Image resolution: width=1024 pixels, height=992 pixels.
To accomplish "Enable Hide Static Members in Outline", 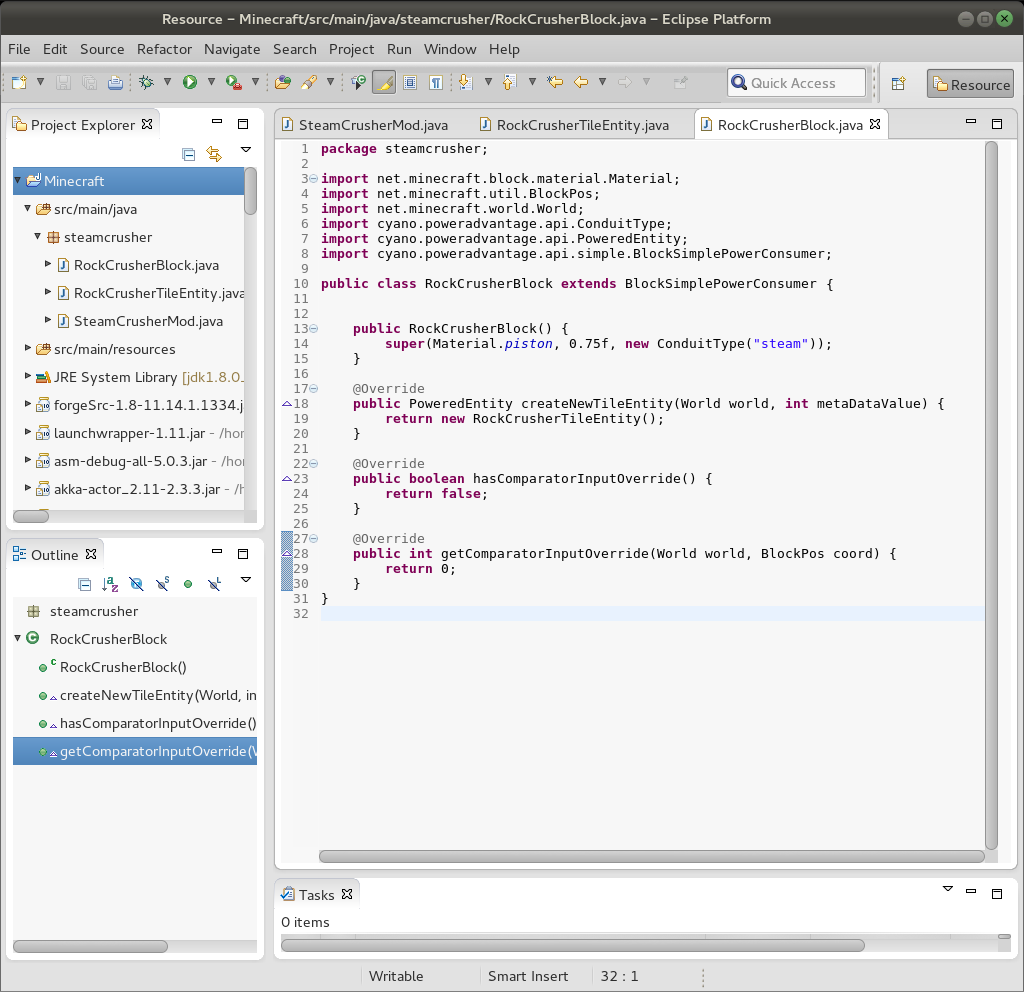I will (162, 581).
